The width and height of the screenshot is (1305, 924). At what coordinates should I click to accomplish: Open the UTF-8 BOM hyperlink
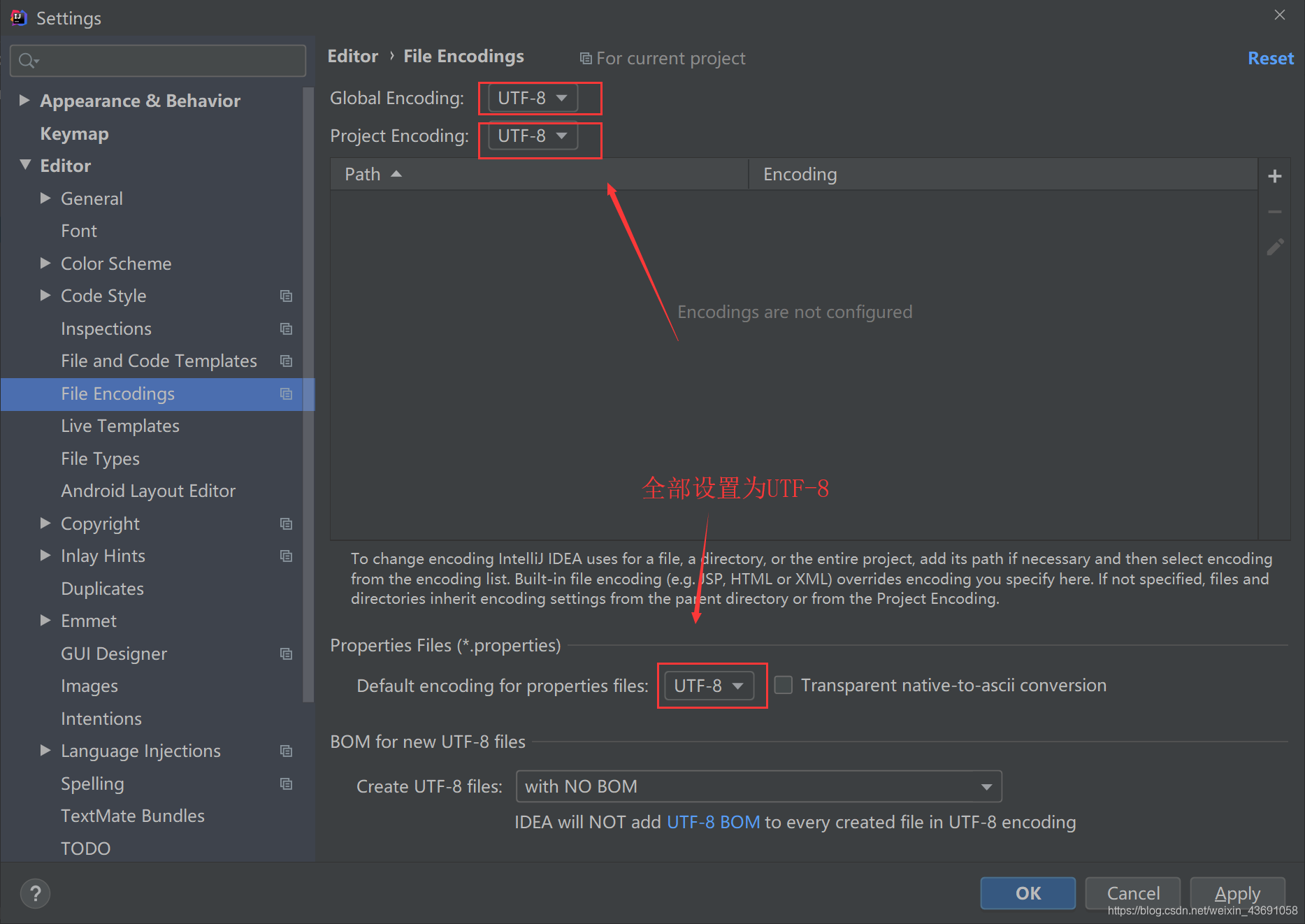click(x=713, y=822)
